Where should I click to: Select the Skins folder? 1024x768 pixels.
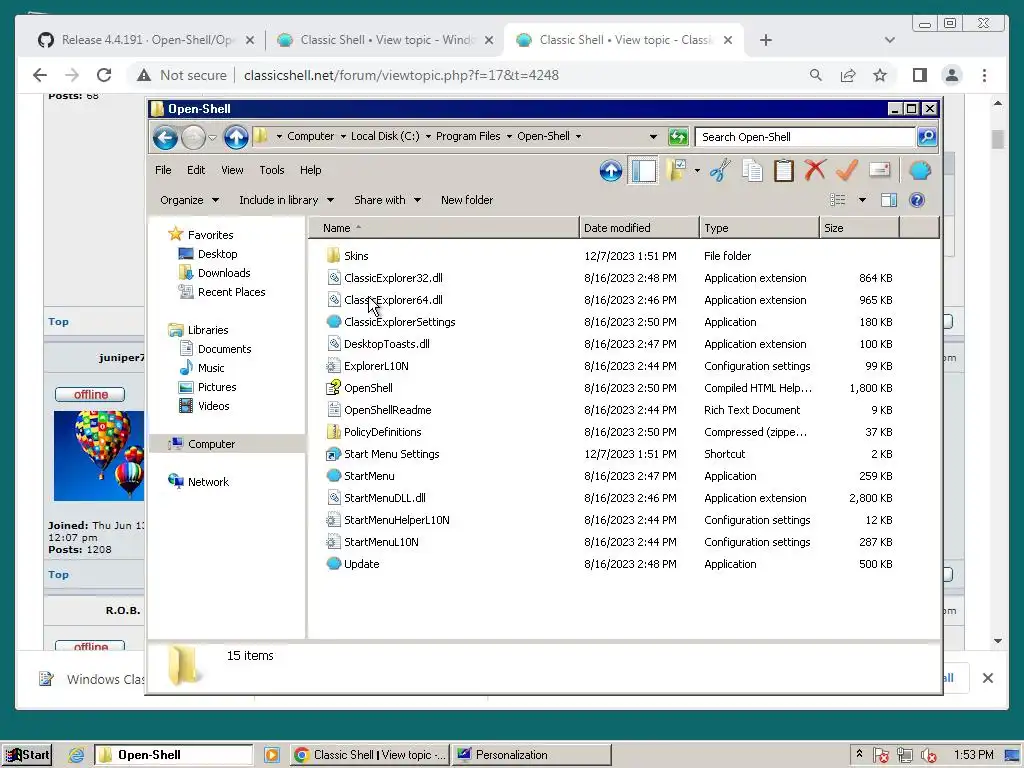356,256
